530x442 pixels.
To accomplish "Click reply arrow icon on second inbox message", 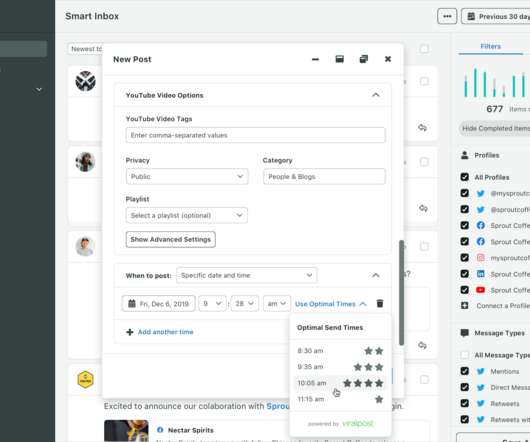I will (x=423, y=208).
